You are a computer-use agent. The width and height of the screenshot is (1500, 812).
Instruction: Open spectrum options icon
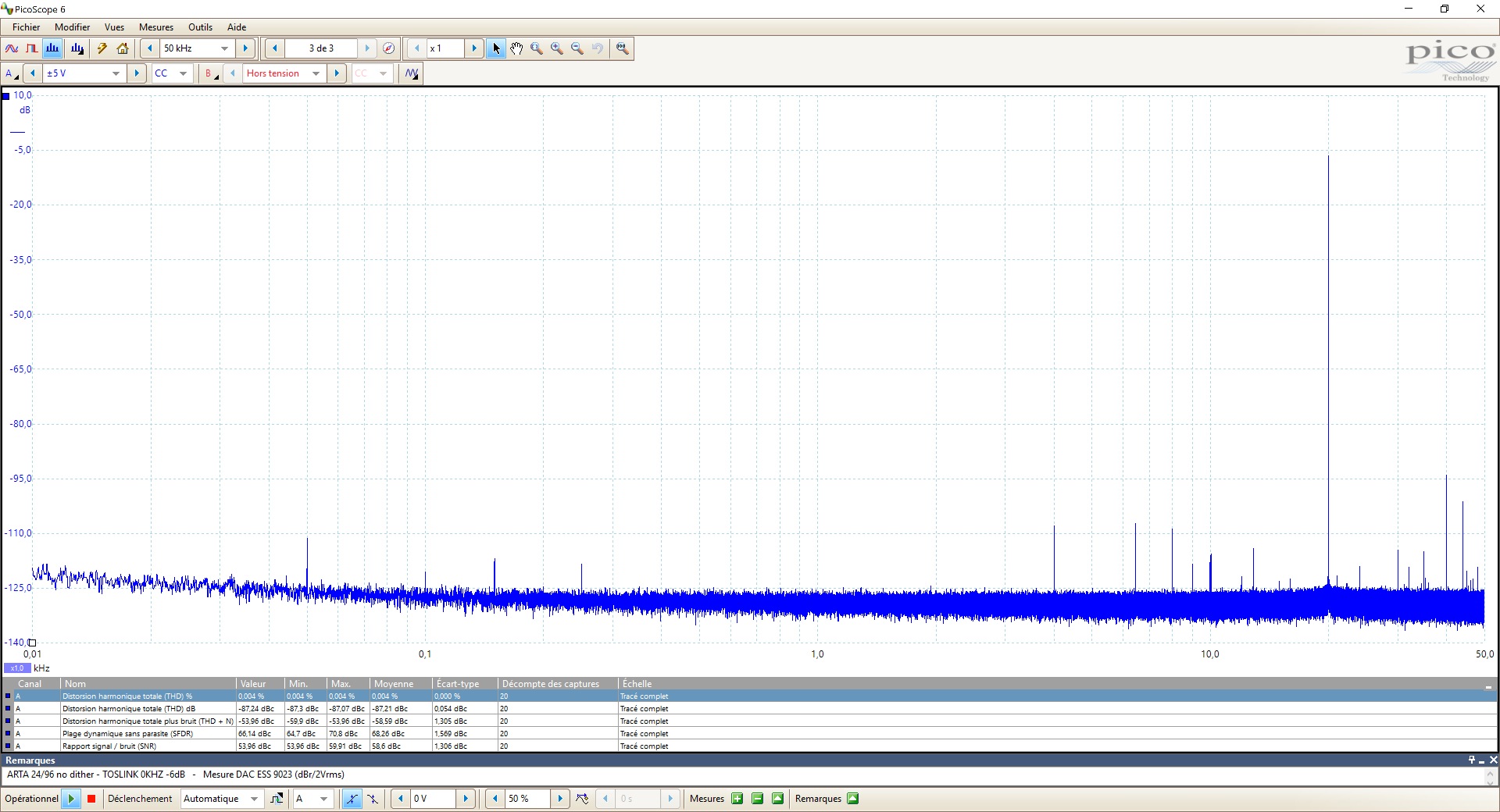pyautogui.click(x=77, y=48)
